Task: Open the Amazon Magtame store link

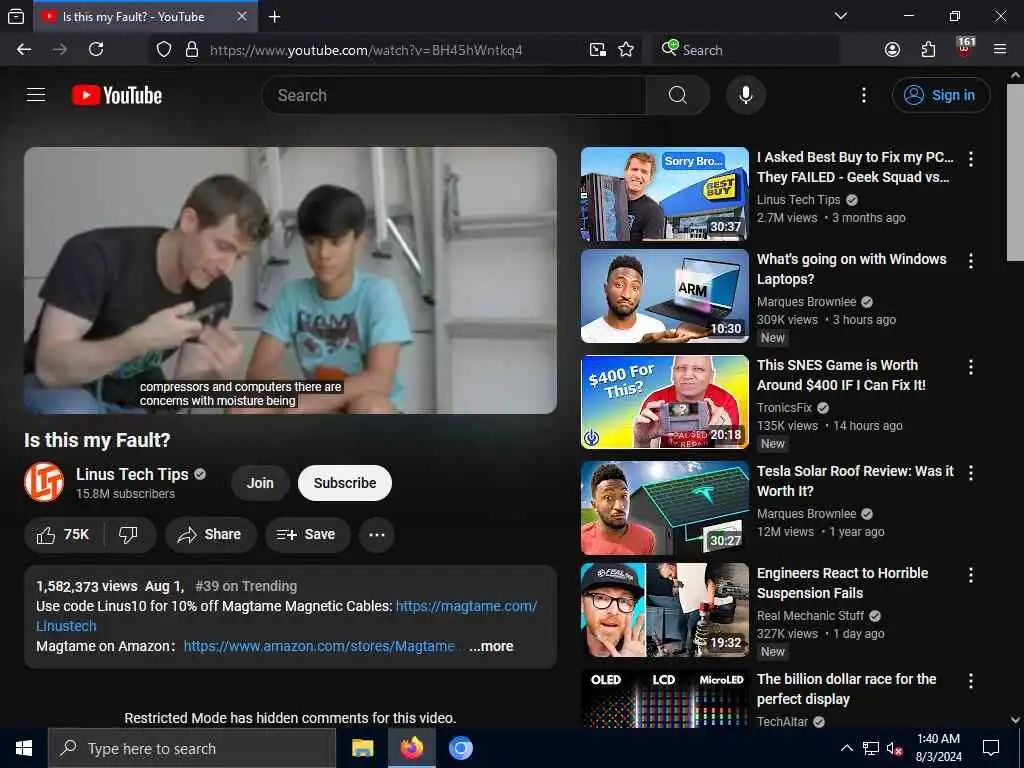Action: tap(320, 647)
